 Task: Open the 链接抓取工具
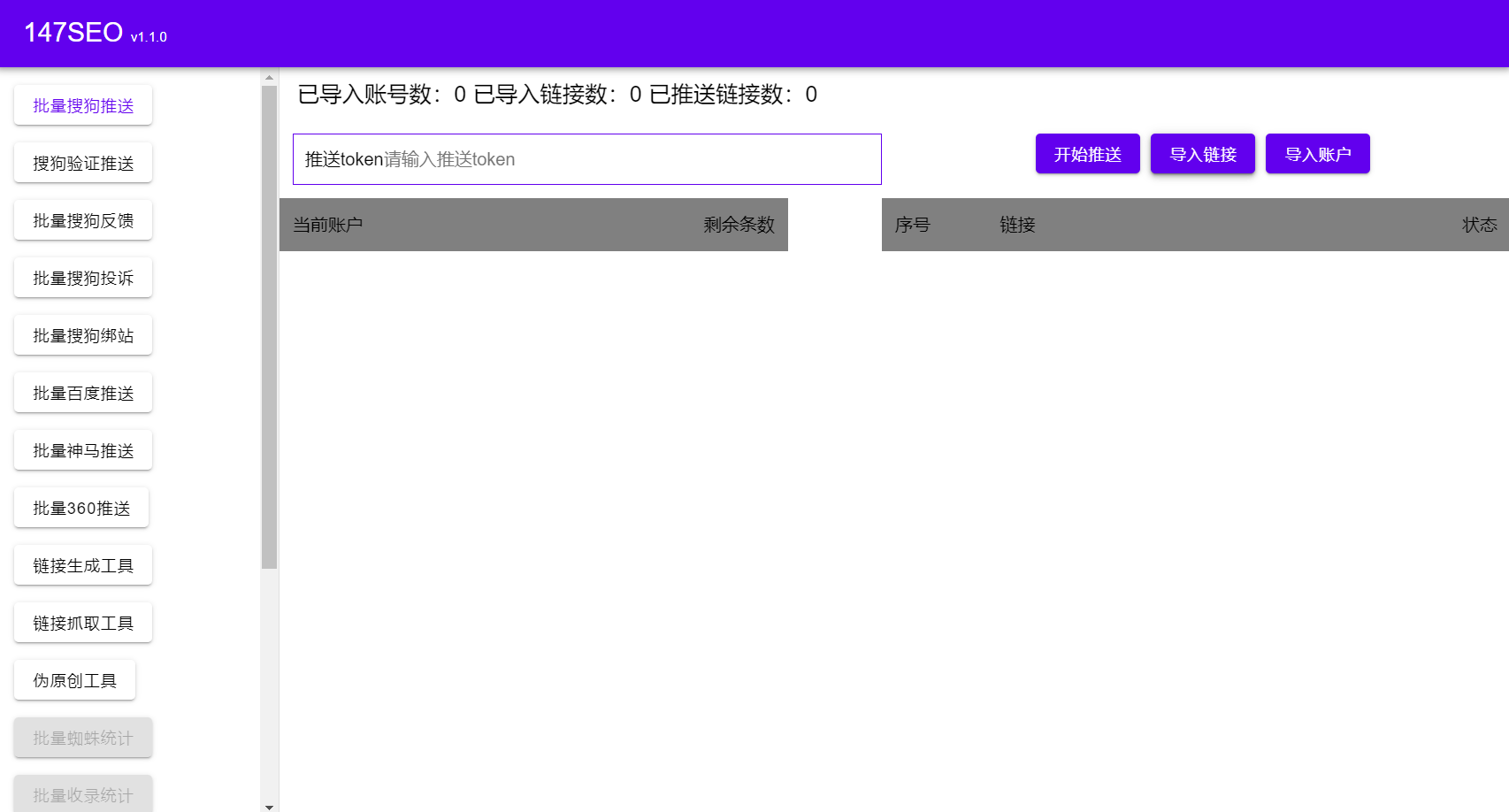83,623
